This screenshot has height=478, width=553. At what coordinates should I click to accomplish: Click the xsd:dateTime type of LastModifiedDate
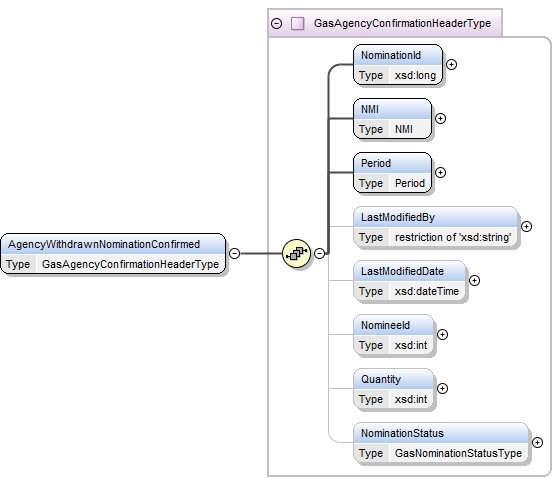click(x=427, y=291)
